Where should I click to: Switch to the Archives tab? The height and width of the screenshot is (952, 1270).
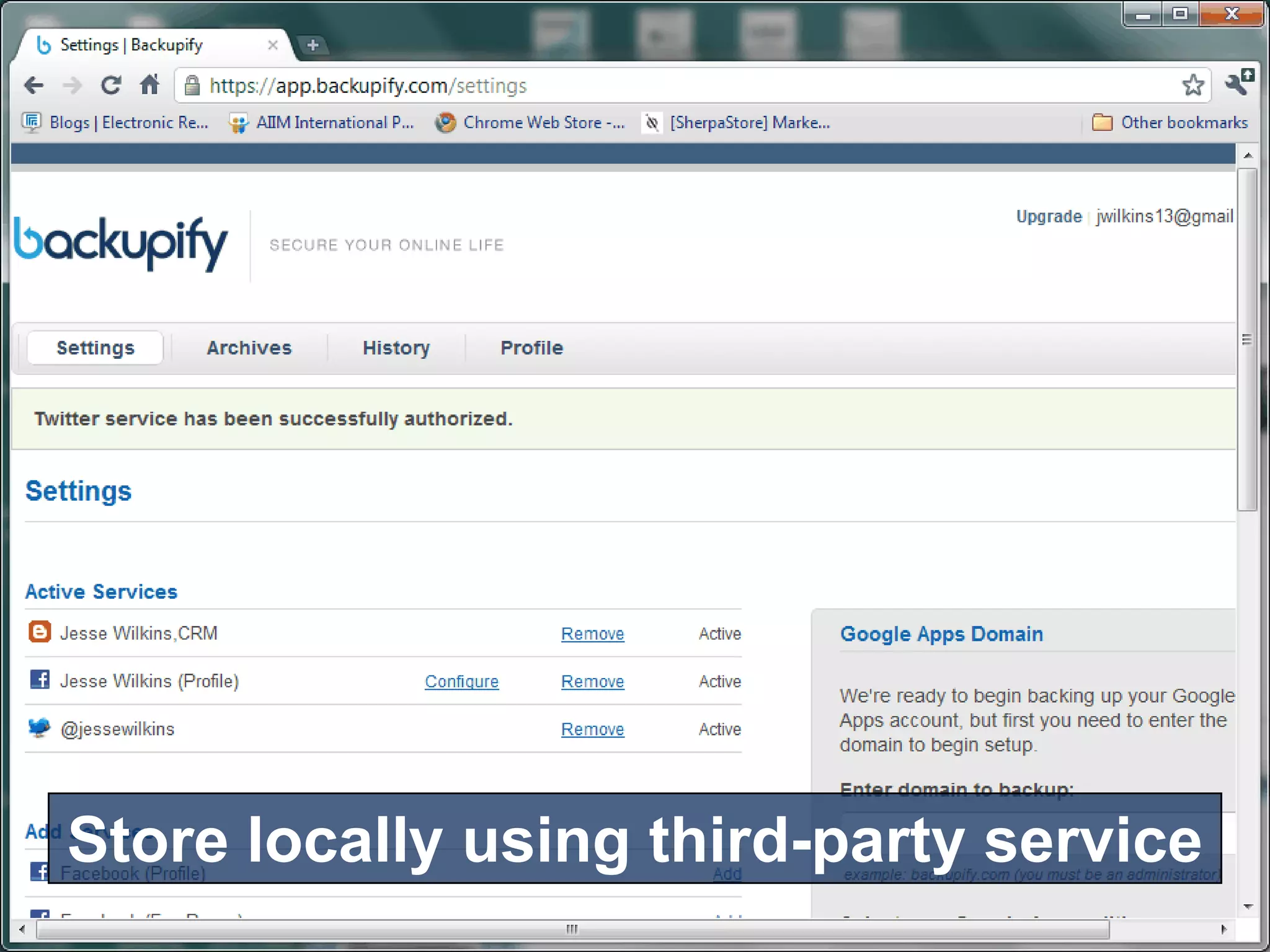click(249, 348)
